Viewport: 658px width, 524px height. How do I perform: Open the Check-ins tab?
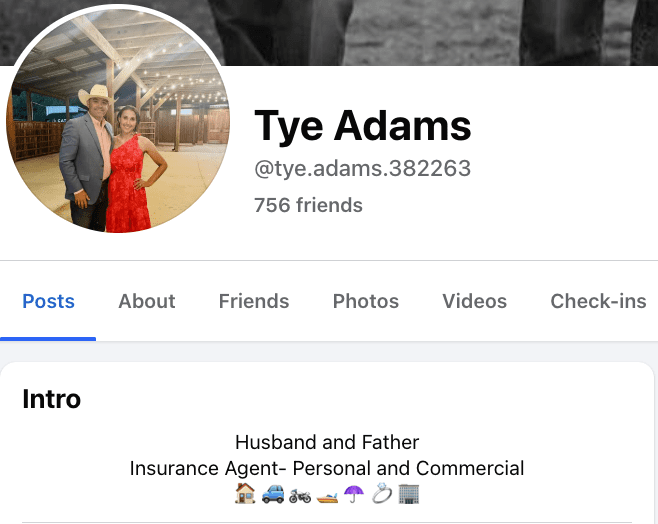coord(598,301)
